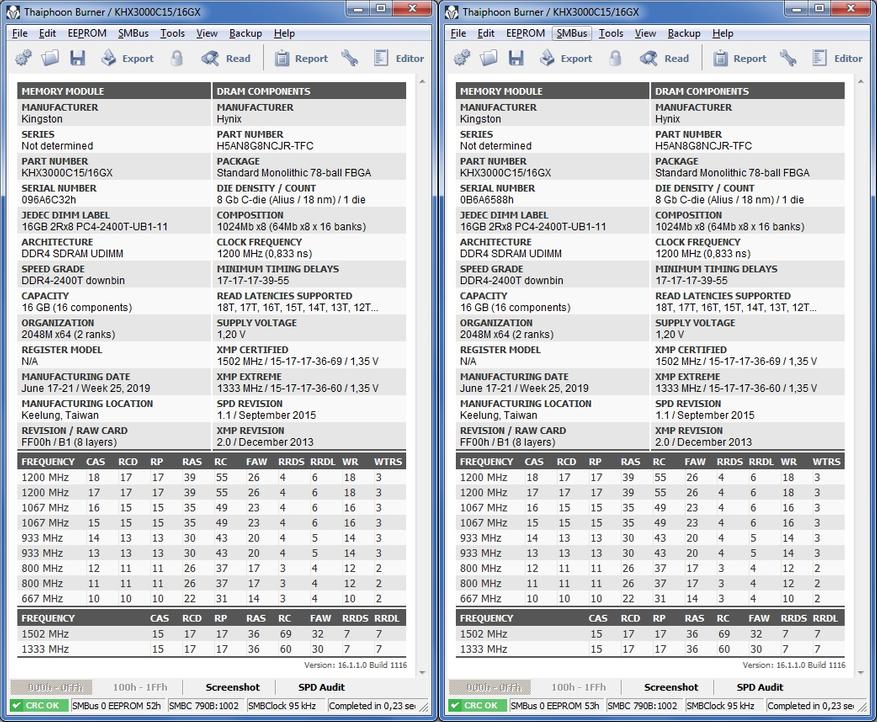
Task: Open the SMBus menu in the left window
Action: point(134,34)
